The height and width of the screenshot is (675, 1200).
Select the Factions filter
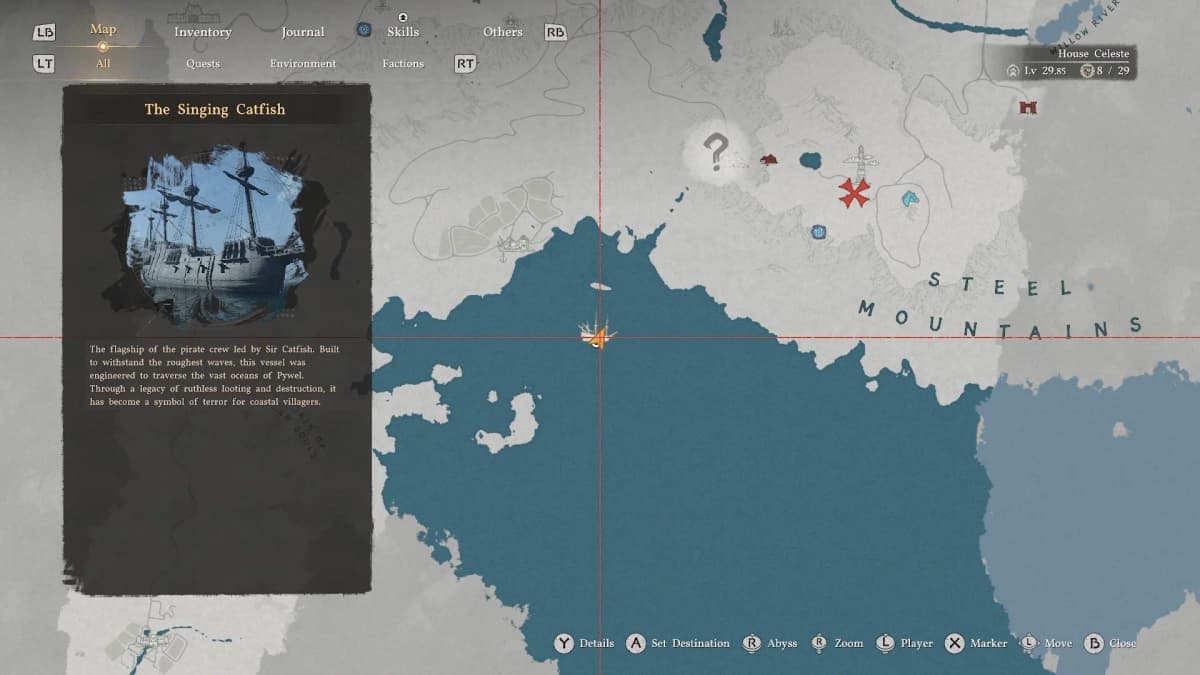coord(403,63)
